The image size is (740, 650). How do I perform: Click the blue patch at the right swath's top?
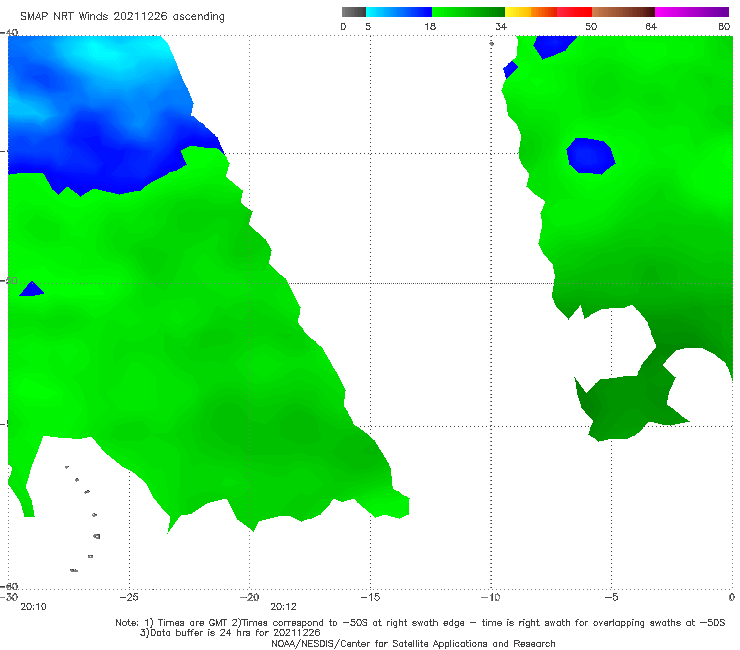pos(553,45)
